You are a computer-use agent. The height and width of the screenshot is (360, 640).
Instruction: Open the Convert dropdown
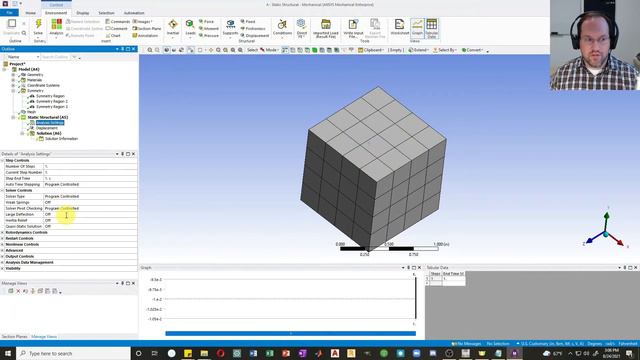pyautogui.click(x=472, y=50)
